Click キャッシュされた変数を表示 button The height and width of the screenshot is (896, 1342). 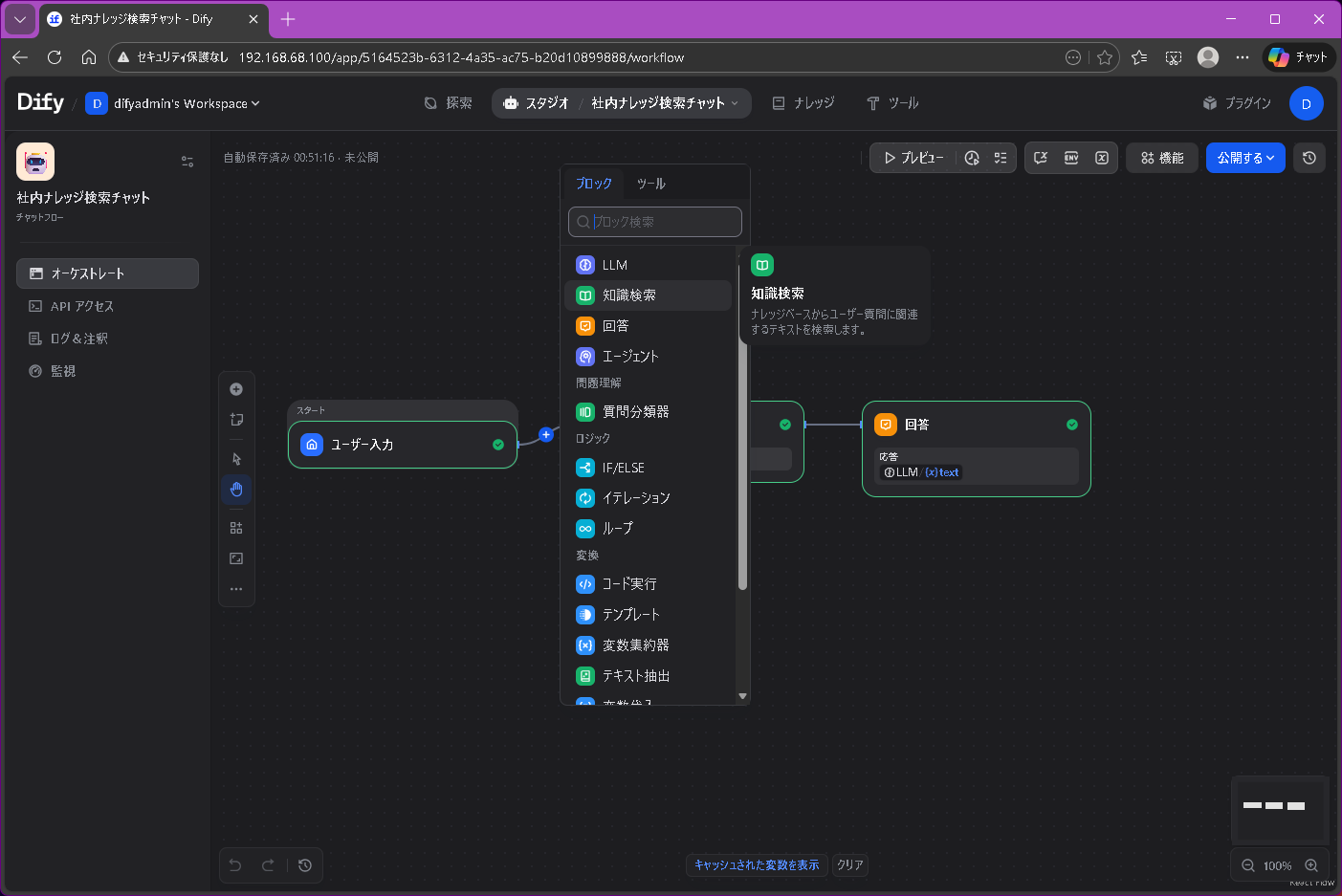click(x=757, y=865)
